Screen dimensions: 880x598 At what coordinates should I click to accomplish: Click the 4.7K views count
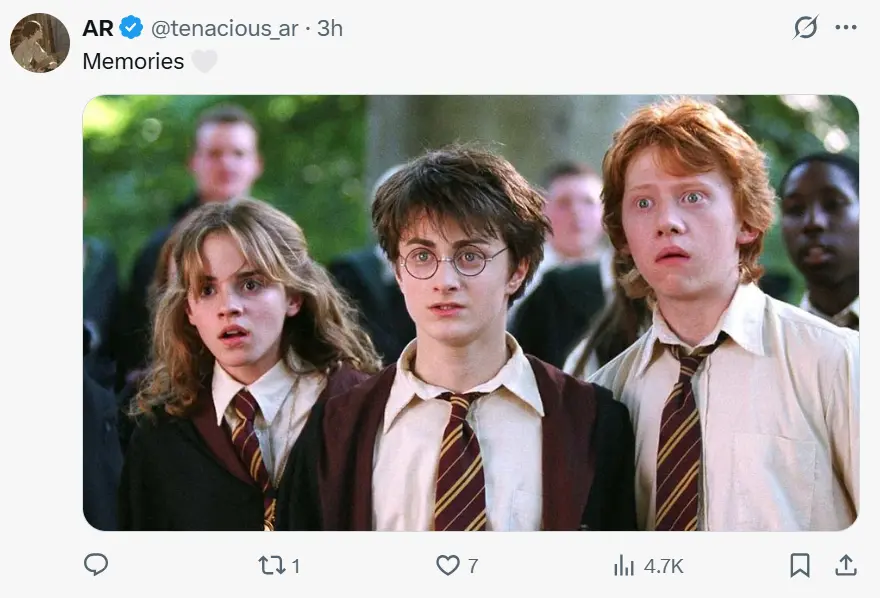coord(663,566)
